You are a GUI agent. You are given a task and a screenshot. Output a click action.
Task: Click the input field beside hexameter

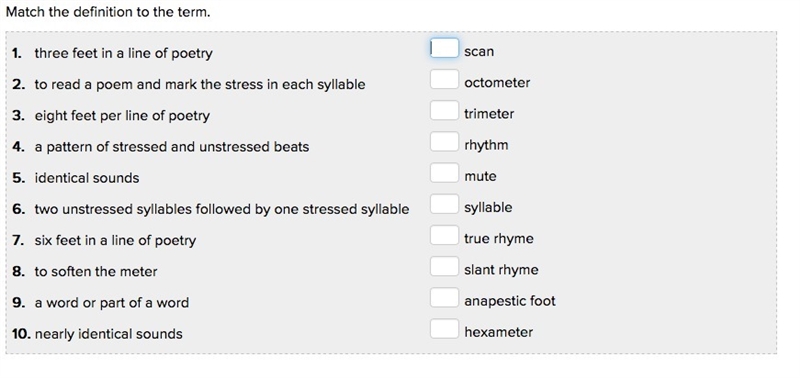click(x=444, y=329)
